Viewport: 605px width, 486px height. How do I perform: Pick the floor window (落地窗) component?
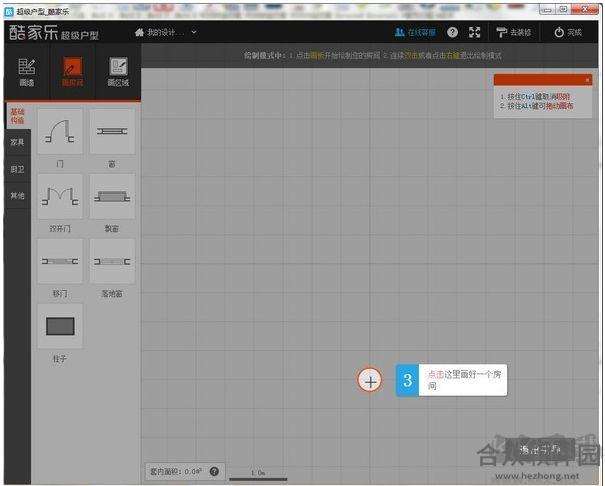pyautogui.click(x=112, y=261)
